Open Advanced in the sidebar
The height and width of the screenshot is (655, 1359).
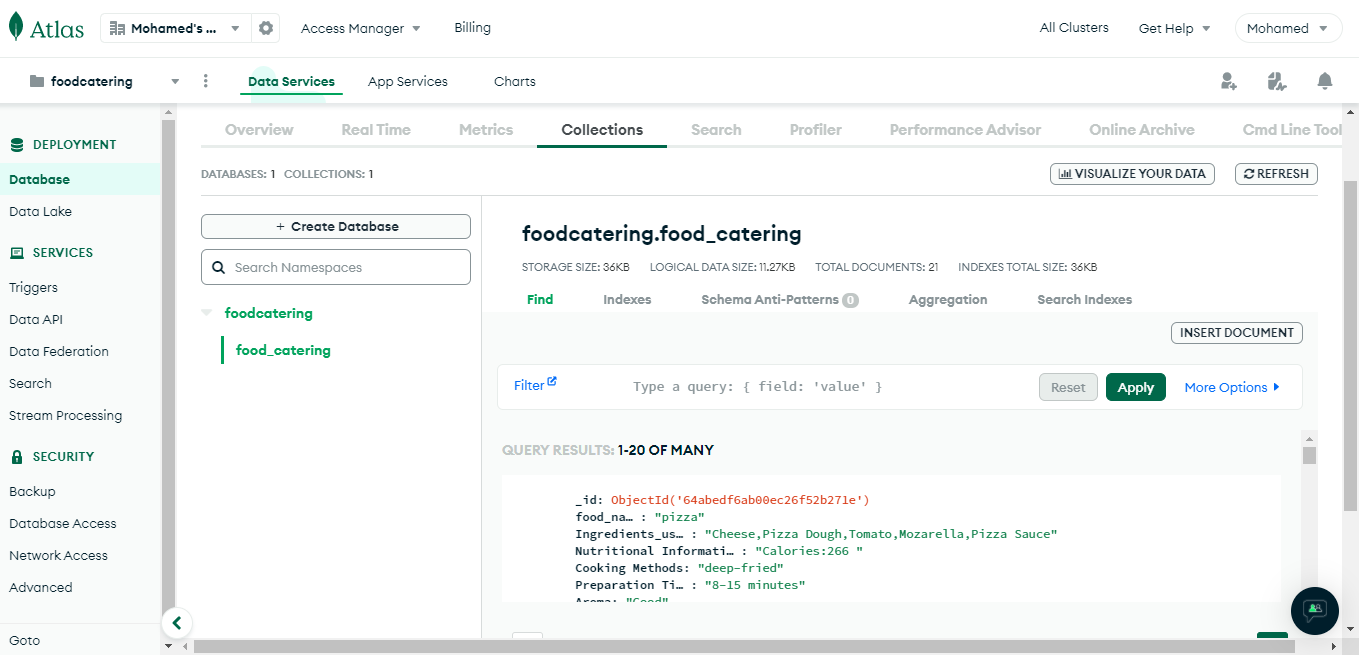tap(40, 588)
